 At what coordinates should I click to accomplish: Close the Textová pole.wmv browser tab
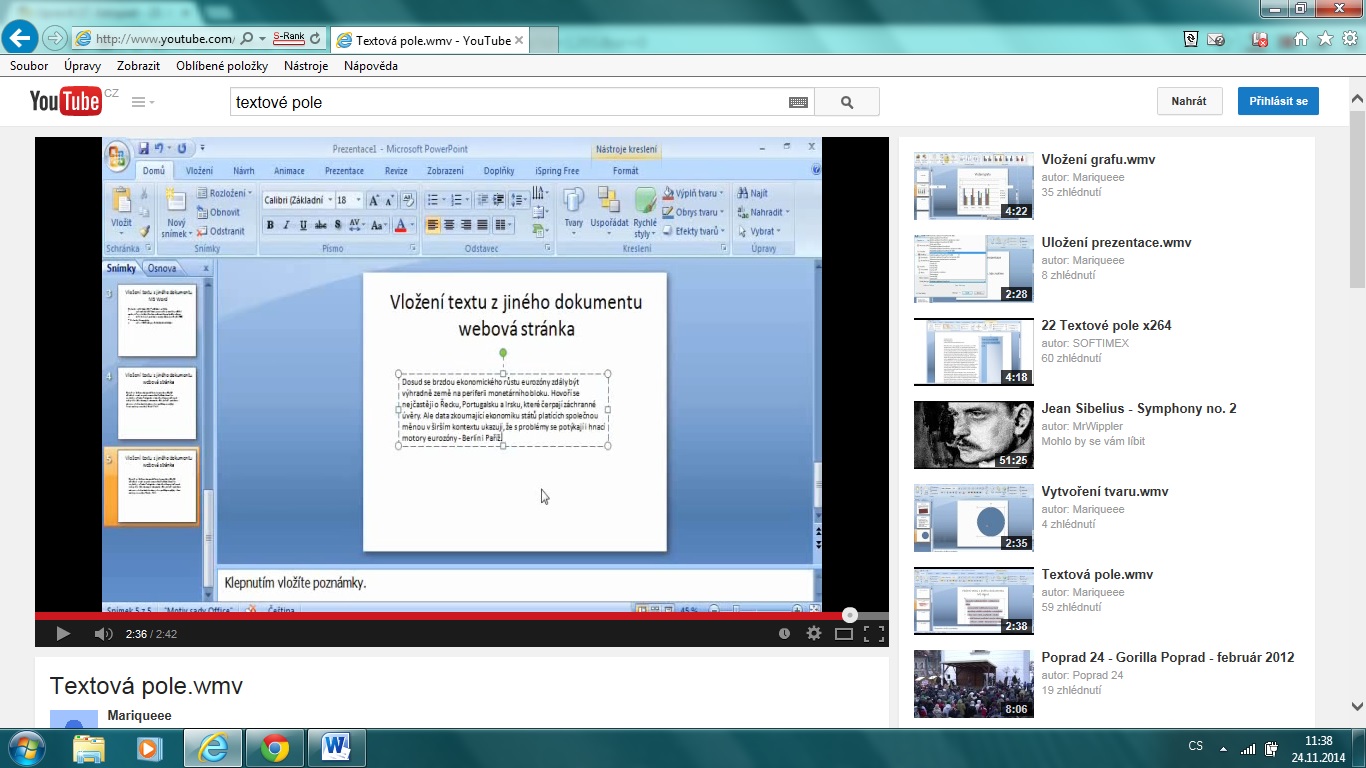click(519, 40)
